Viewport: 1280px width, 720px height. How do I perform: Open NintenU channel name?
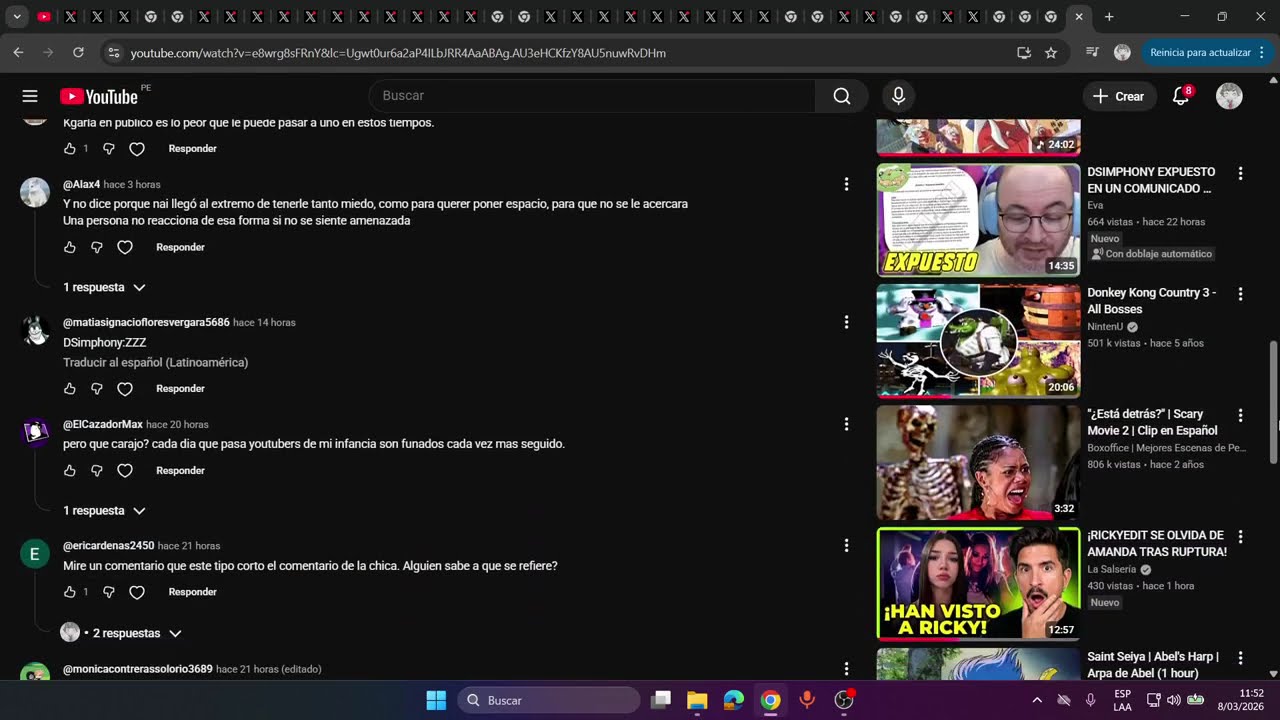1105,327
